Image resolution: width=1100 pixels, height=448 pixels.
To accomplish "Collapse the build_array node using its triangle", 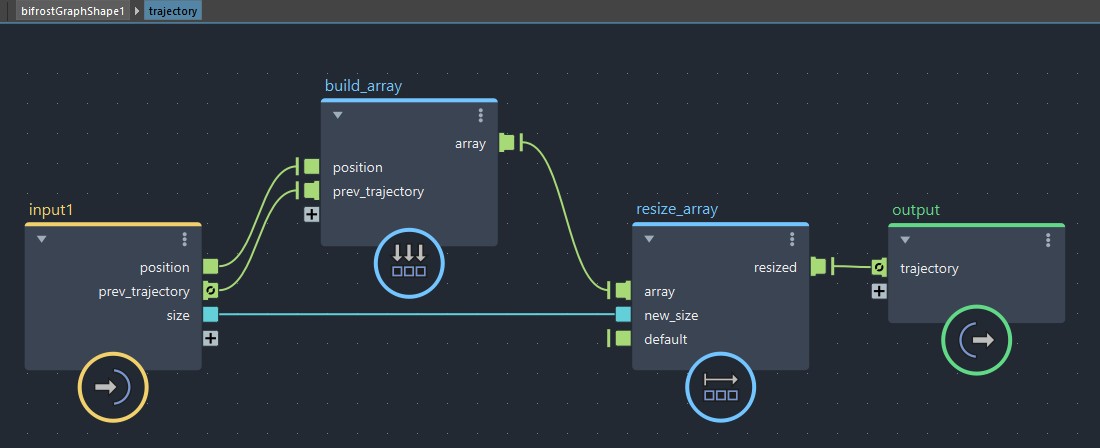I will pyautogui.click(x=338, y=116).
